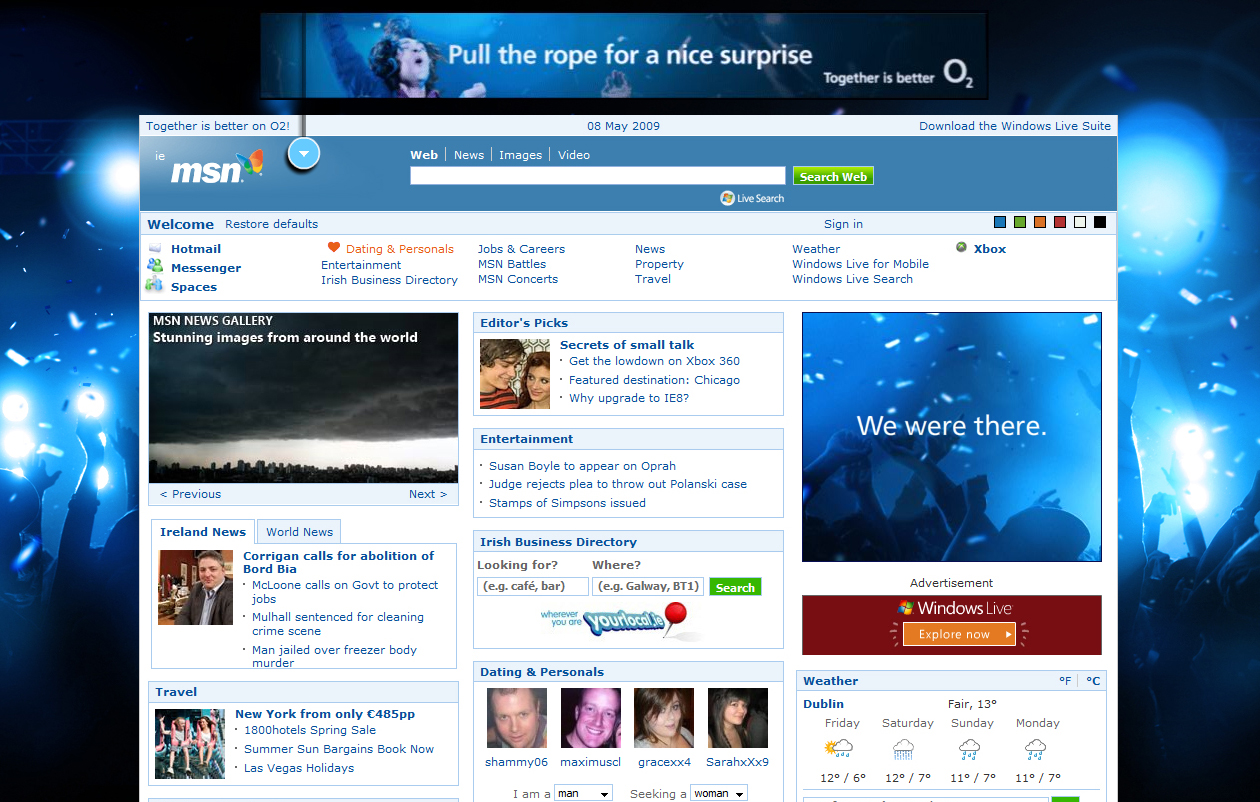This screenshot has height=802, width=1260.
Task: Click the Windows Live flag logo
Action: coord(905,608)
